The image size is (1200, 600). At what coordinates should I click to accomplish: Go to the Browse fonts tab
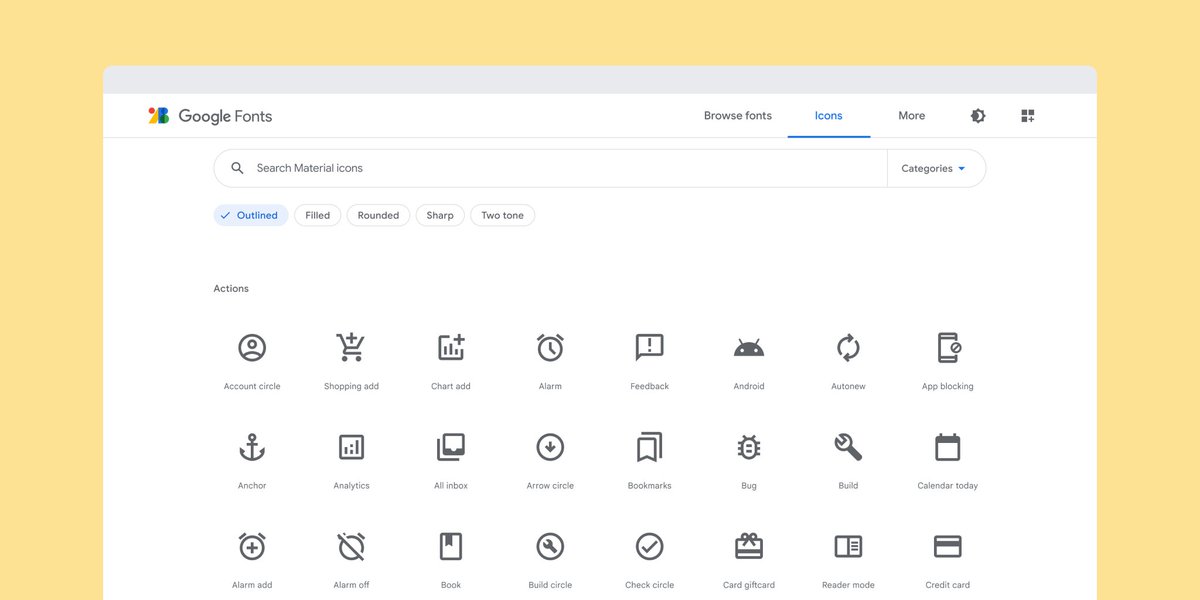click(x=738, y=116)
